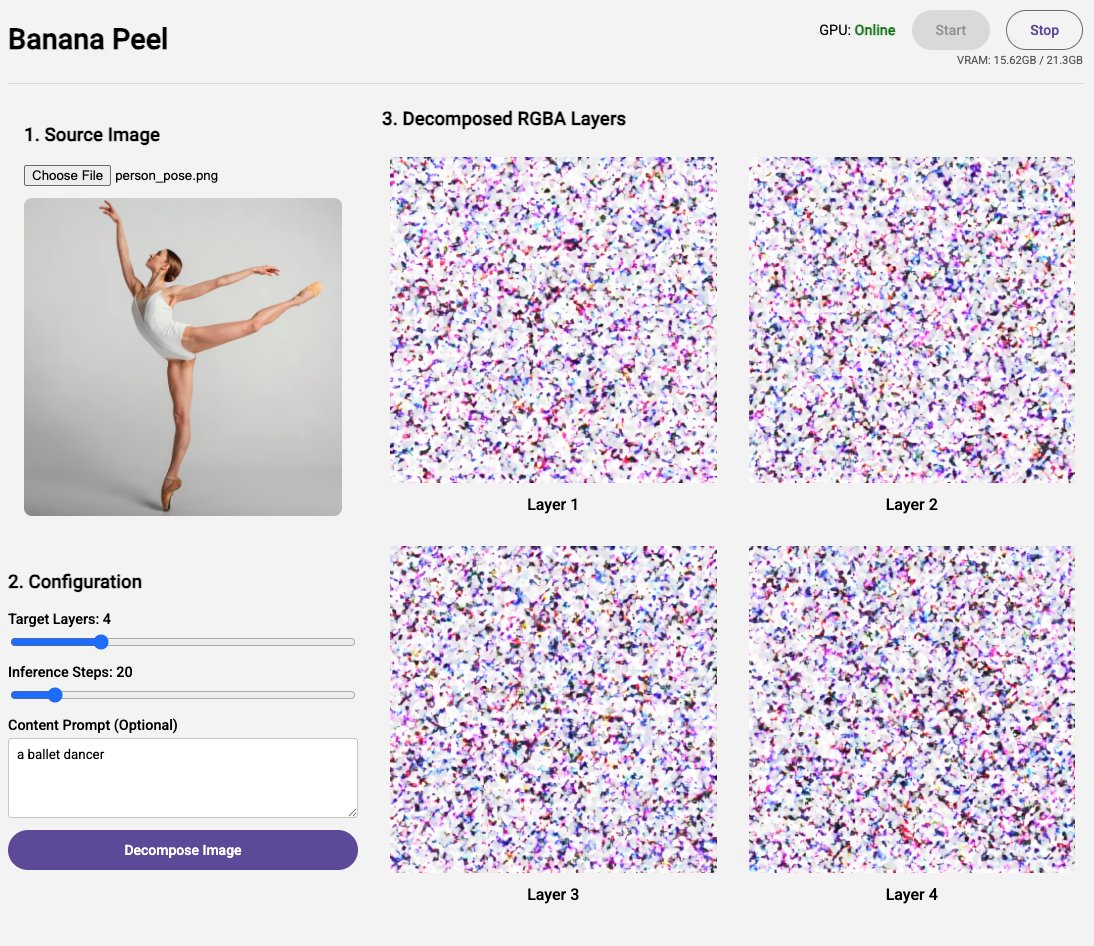Click inside the Content Prompt text area
The image size is (1094, 946).
[182, 777]
